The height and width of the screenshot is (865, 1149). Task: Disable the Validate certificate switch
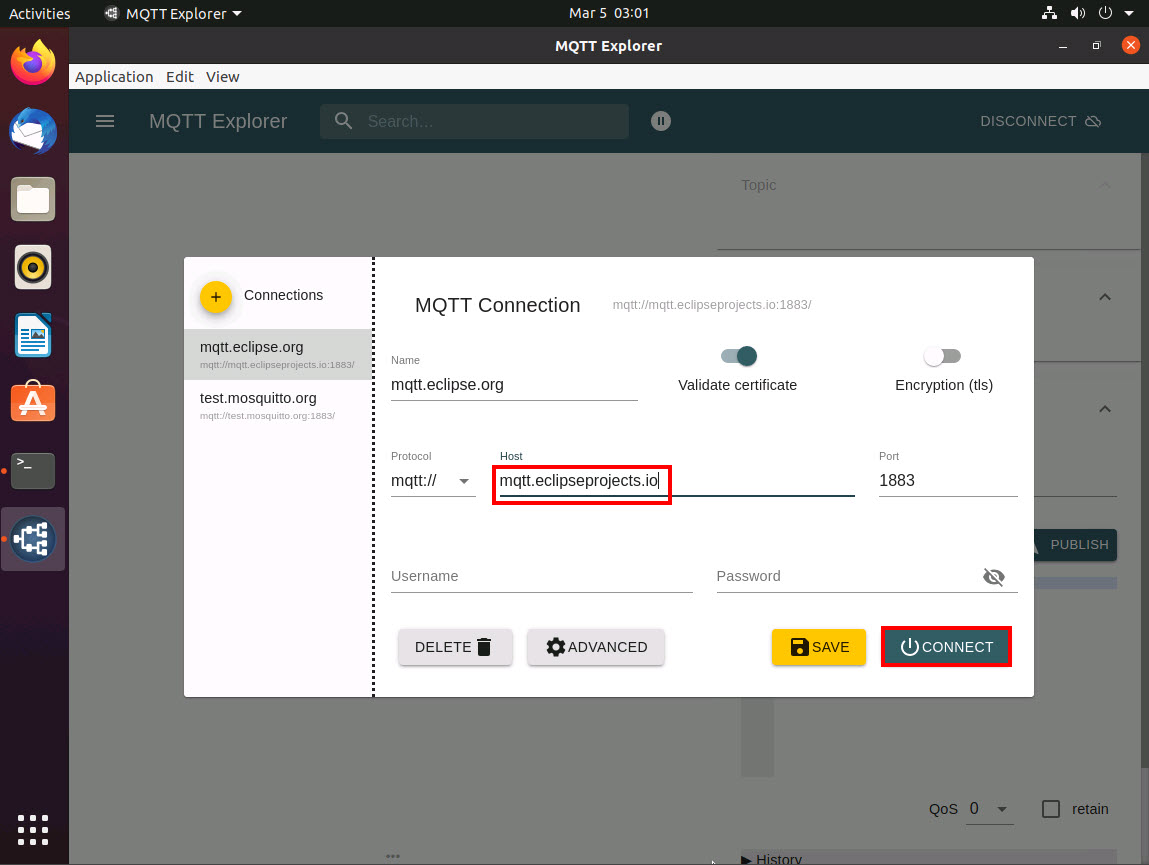pos(739,356)
